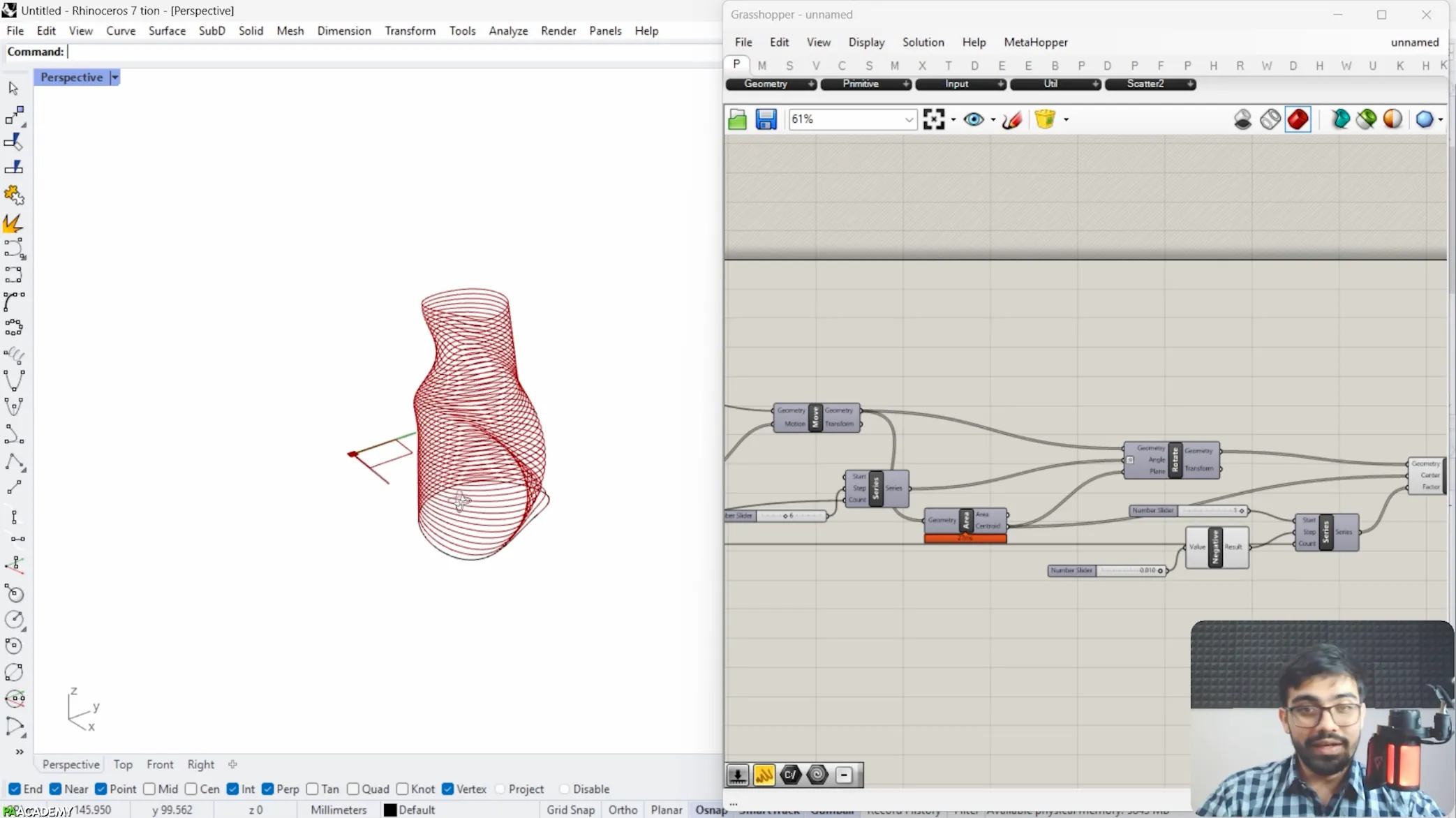Image resolution: width=1456 pixels, height=818 pixels.
Task: Expand the Geometry component panel
Action: coord(811,84)
